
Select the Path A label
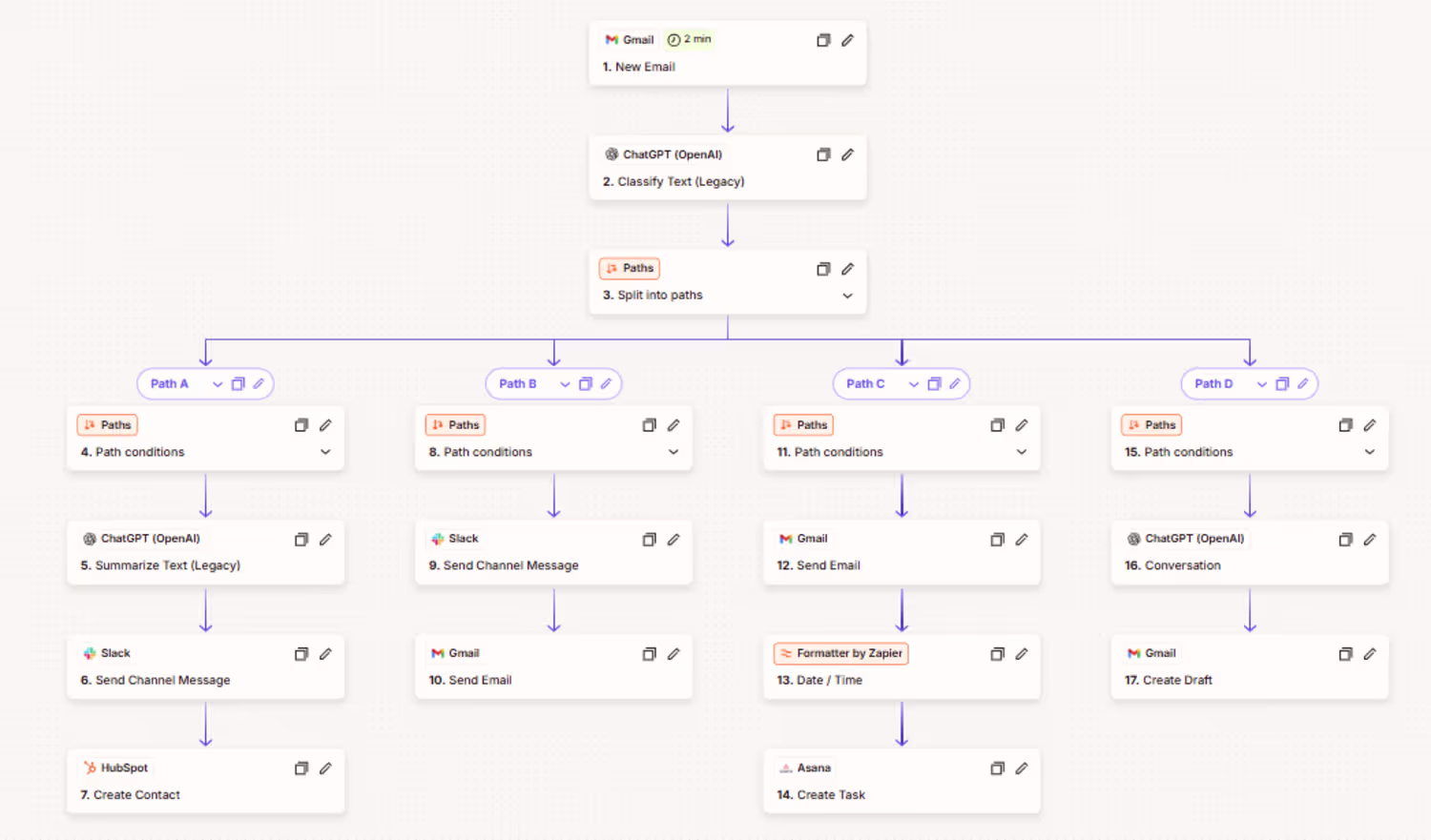coord(169,383)
